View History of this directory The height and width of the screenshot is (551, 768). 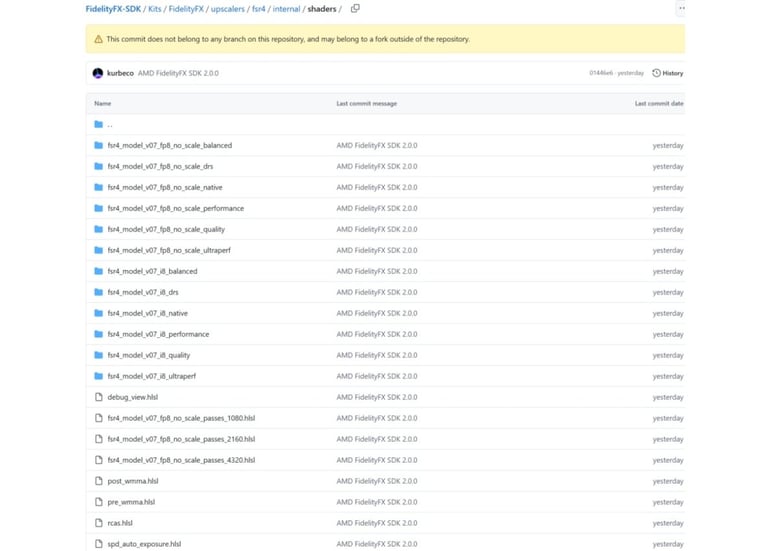[668, 73]
